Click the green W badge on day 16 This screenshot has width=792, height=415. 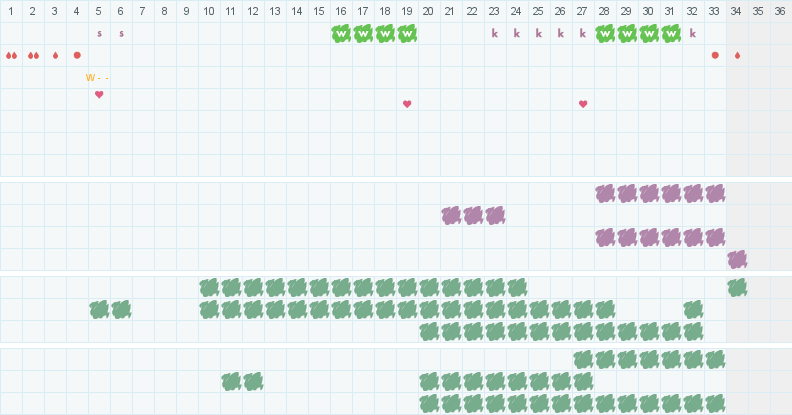pos(341,33)
